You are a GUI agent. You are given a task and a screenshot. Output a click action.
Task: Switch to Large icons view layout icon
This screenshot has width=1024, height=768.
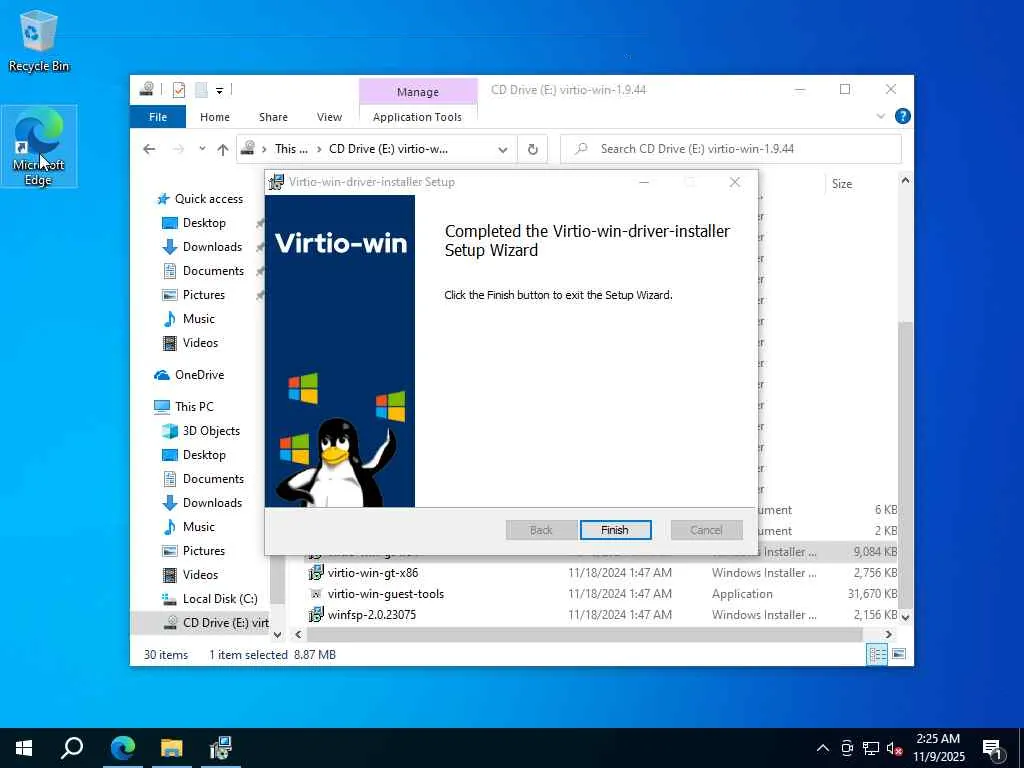tap(899, 654)
